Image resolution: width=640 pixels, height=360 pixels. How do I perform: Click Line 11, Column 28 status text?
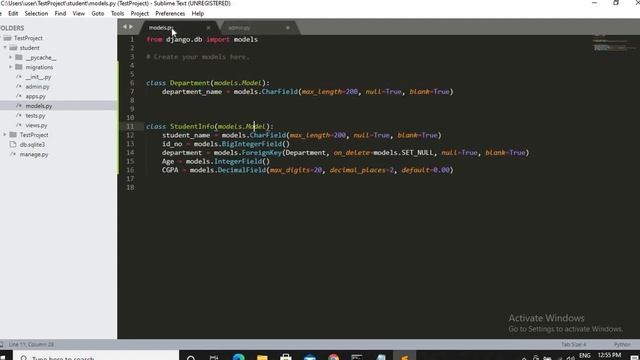coord(31,344)
